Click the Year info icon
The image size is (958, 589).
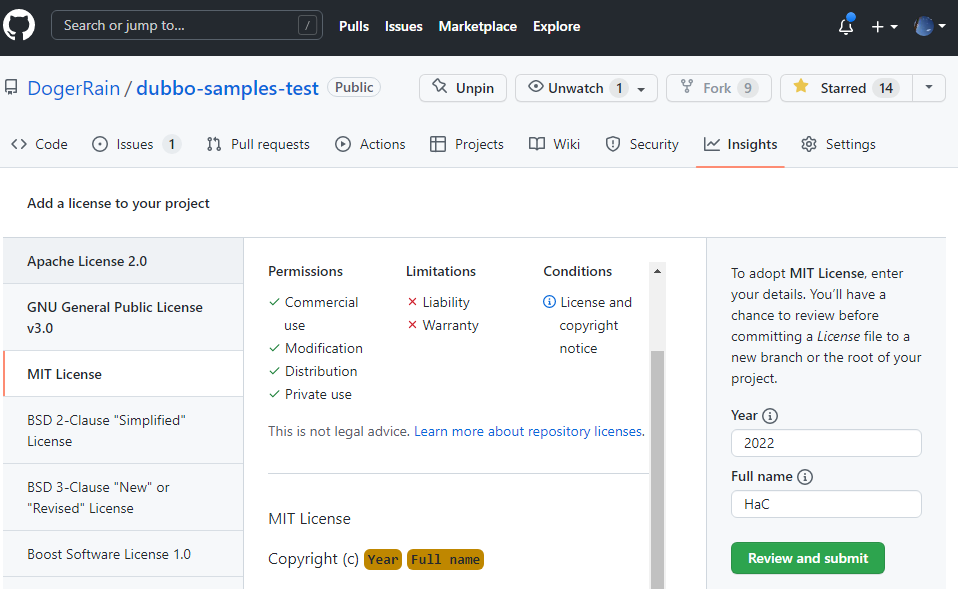click(x=770, y=416)
